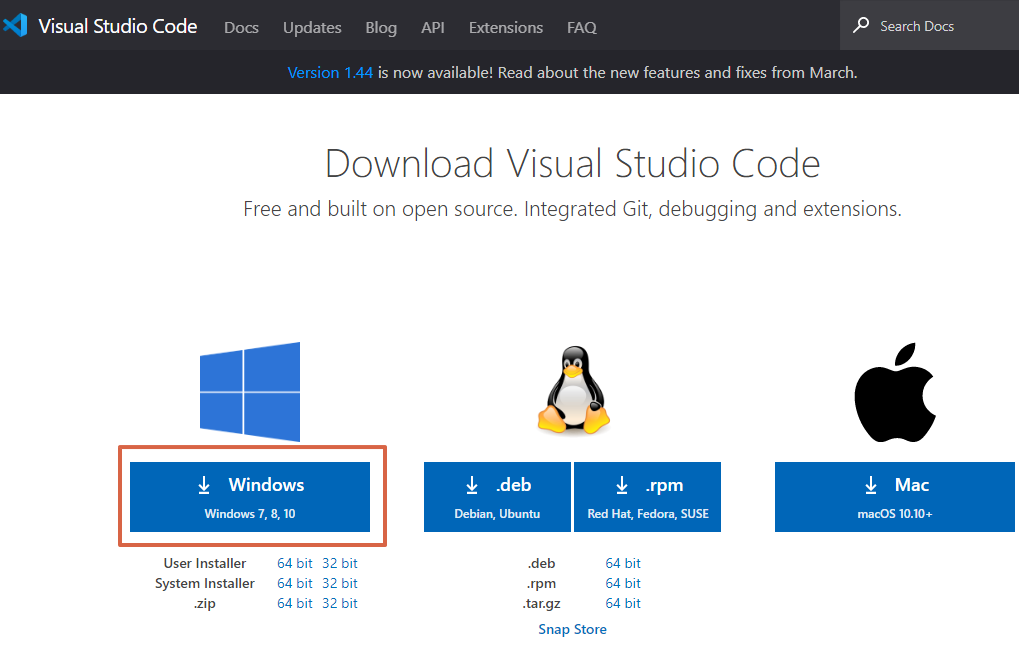Get Linux .deb 64 bit link
1019x650 pixels.
tap(623, 563)
